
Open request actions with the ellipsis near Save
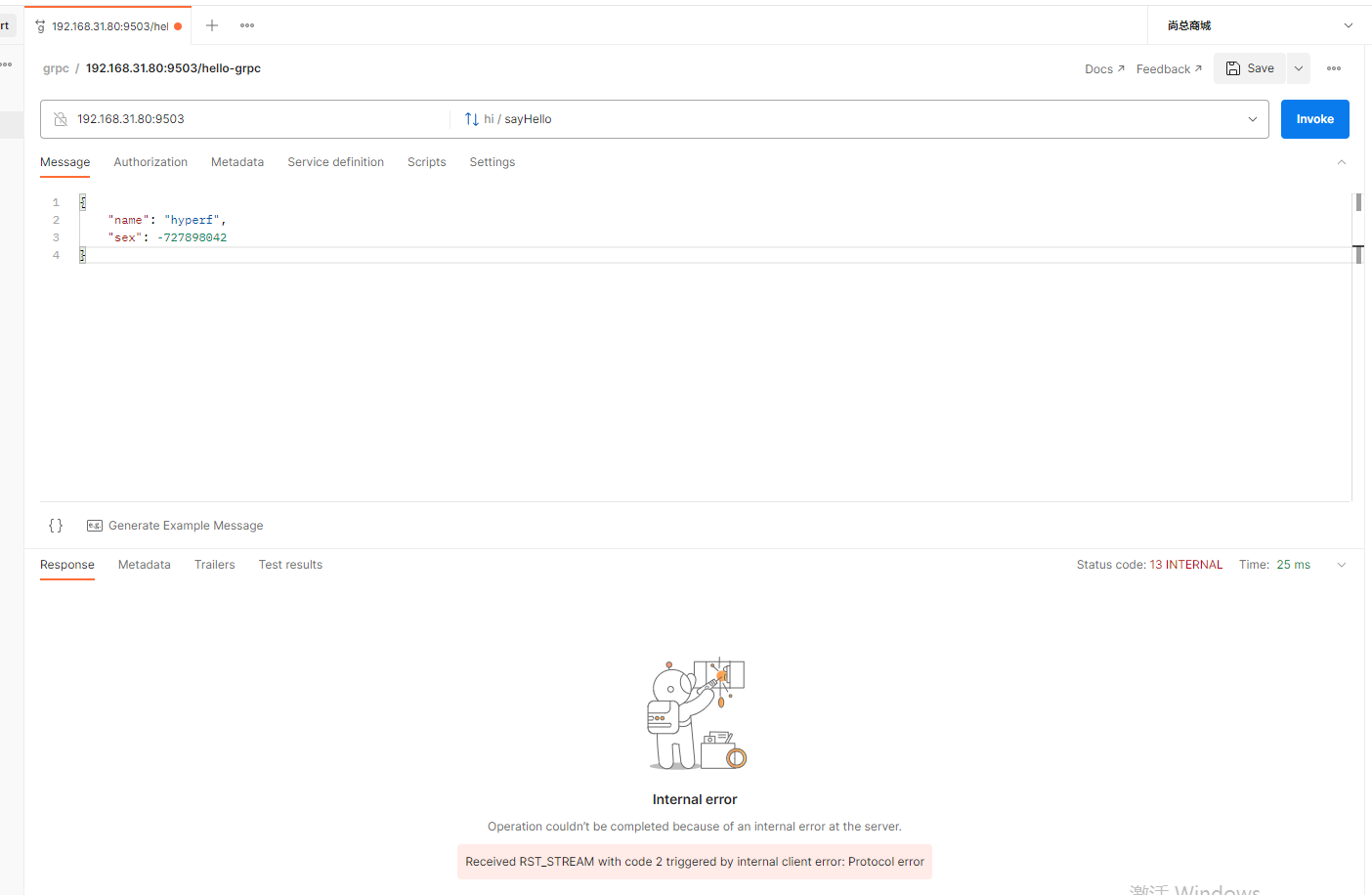point(1334,68)
